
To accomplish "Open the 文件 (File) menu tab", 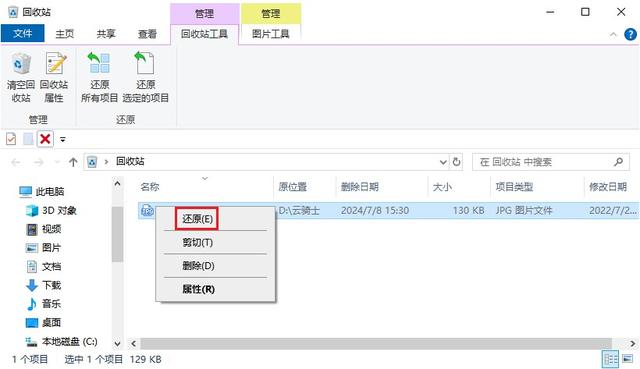I will [22, 33].
